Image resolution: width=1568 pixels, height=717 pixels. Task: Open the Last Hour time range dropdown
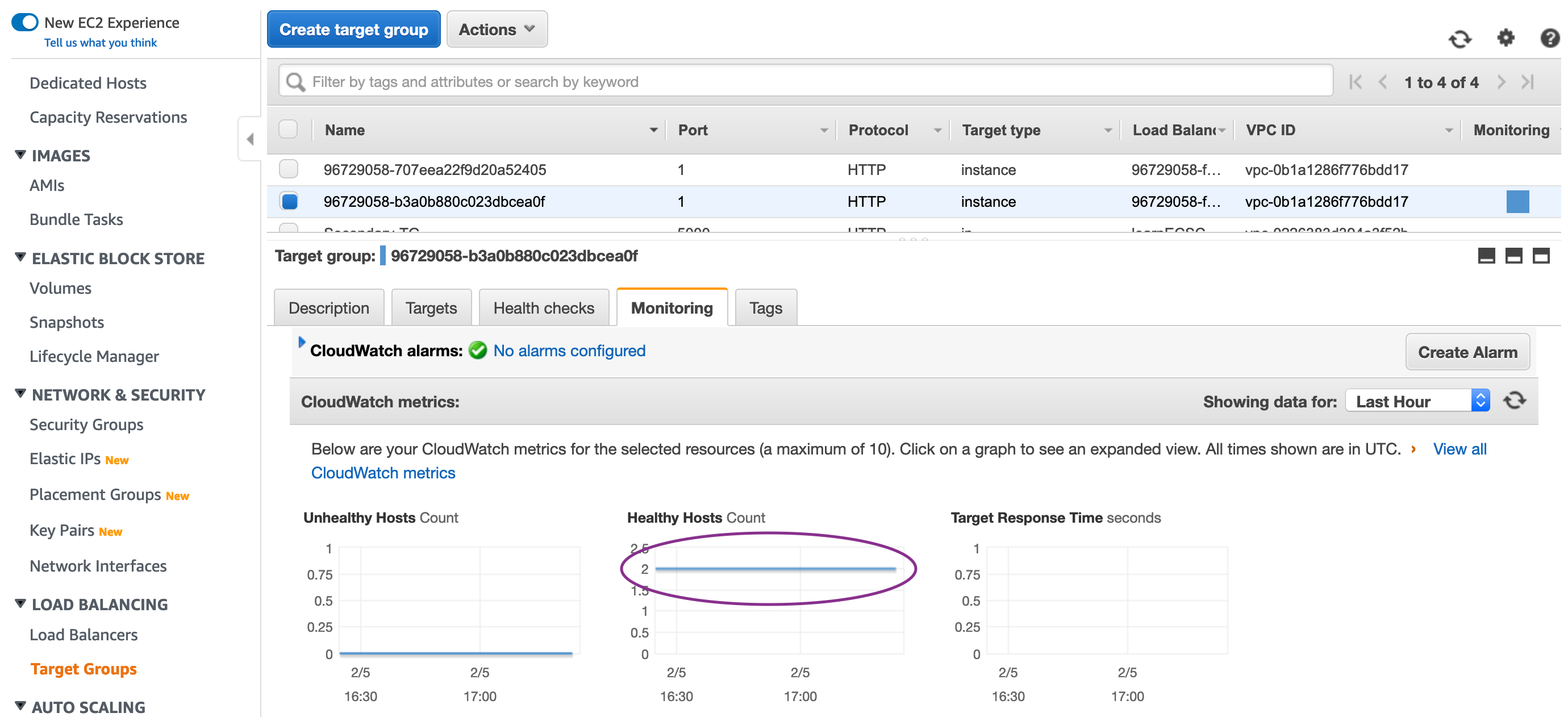tap(1416, 401)
